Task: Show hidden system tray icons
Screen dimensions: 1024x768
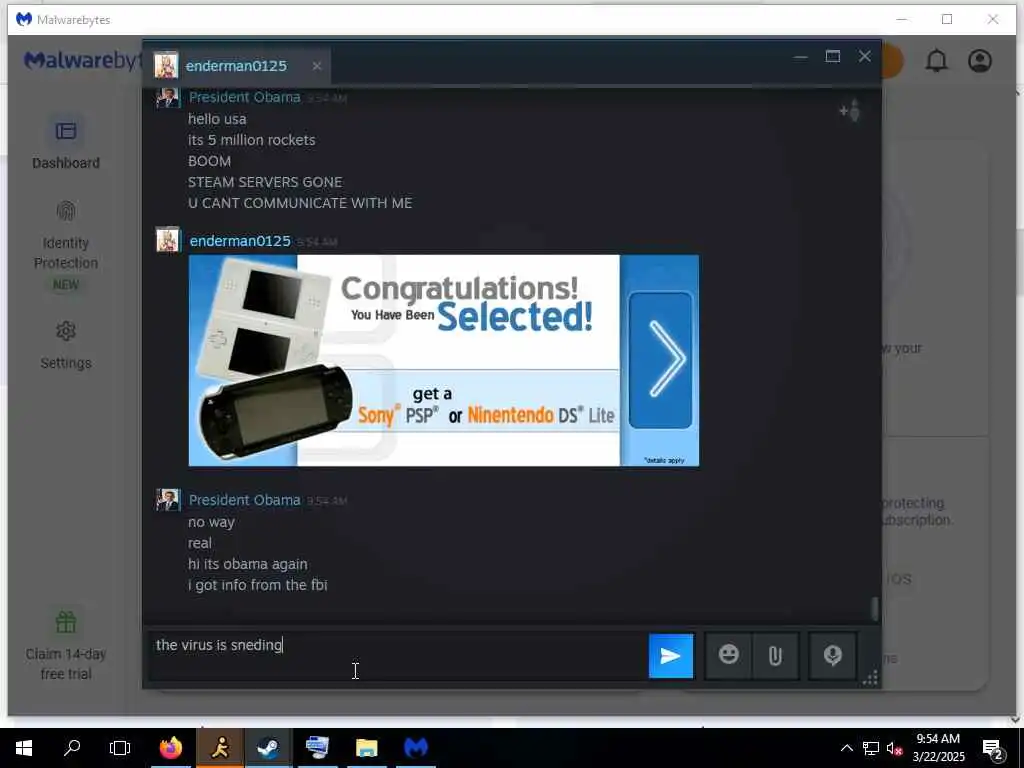Action: [x=846, y=748]
